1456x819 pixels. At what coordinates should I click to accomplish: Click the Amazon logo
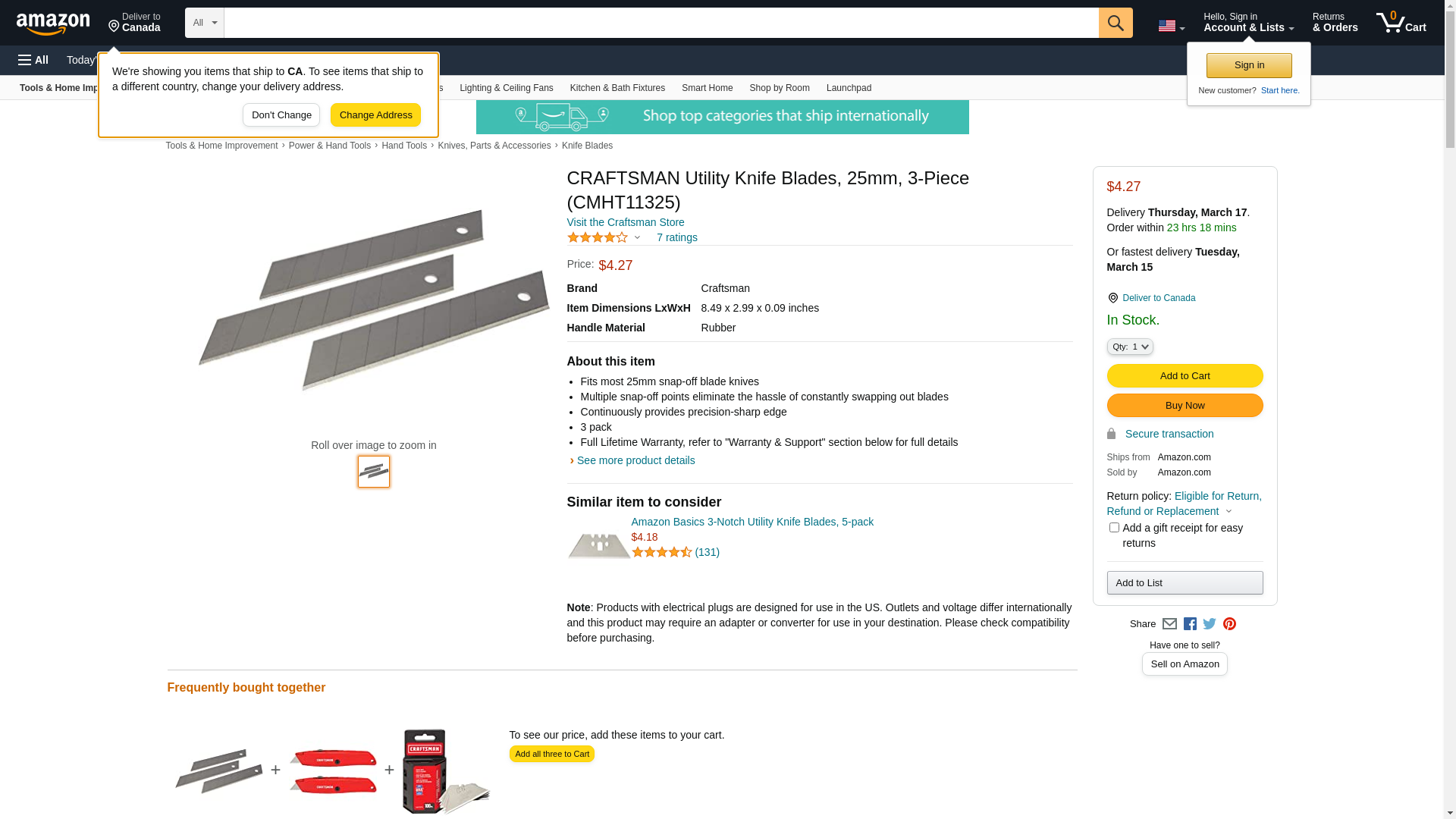click(x=53, y=24)
